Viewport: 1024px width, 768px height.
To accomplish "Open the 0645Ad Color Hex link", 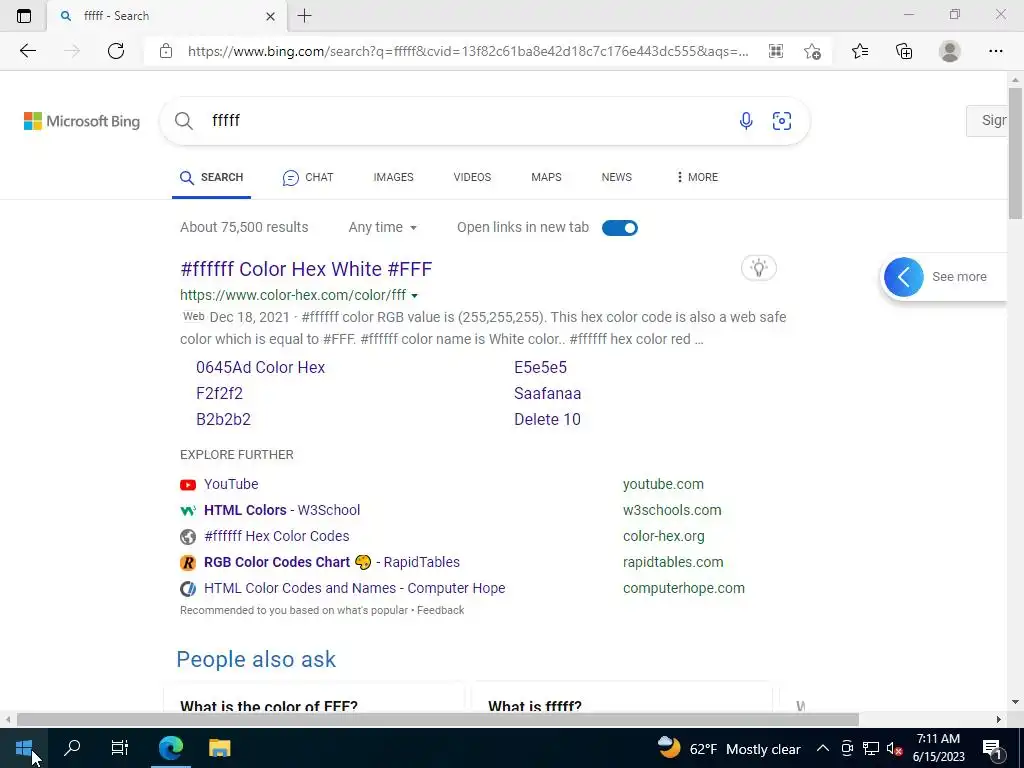I will (x=261, y=368).
